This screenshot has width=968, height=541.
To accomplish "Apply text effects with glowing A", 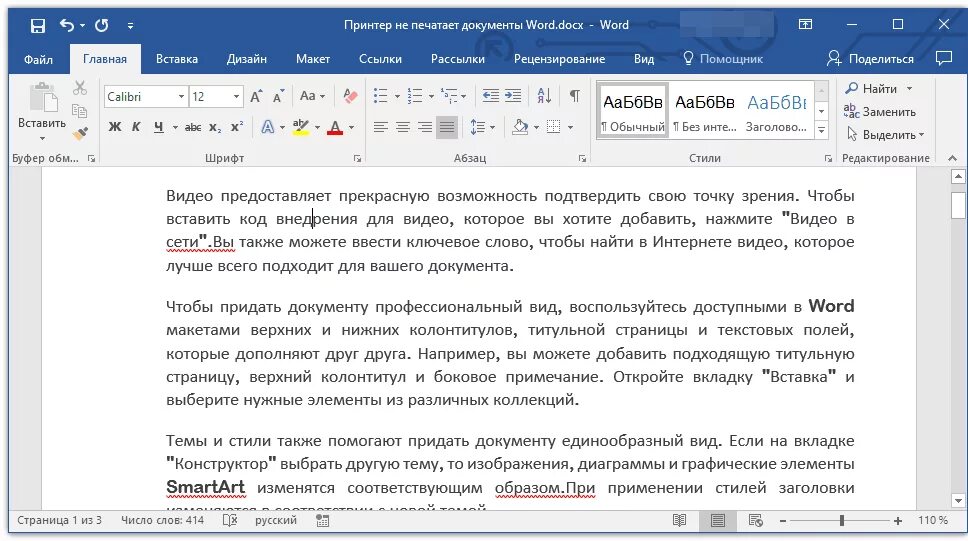I will 267,127.
